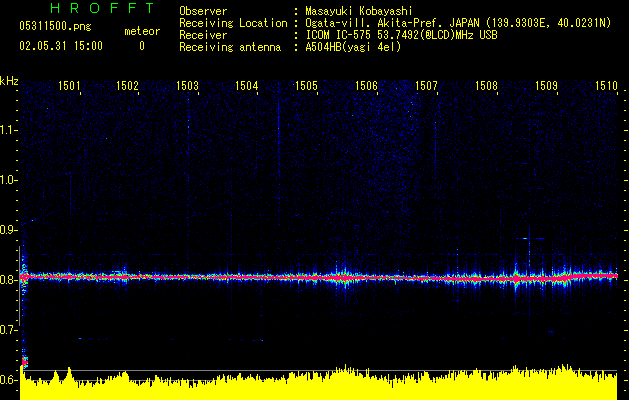Click the Observer field label

click(203, 11)
